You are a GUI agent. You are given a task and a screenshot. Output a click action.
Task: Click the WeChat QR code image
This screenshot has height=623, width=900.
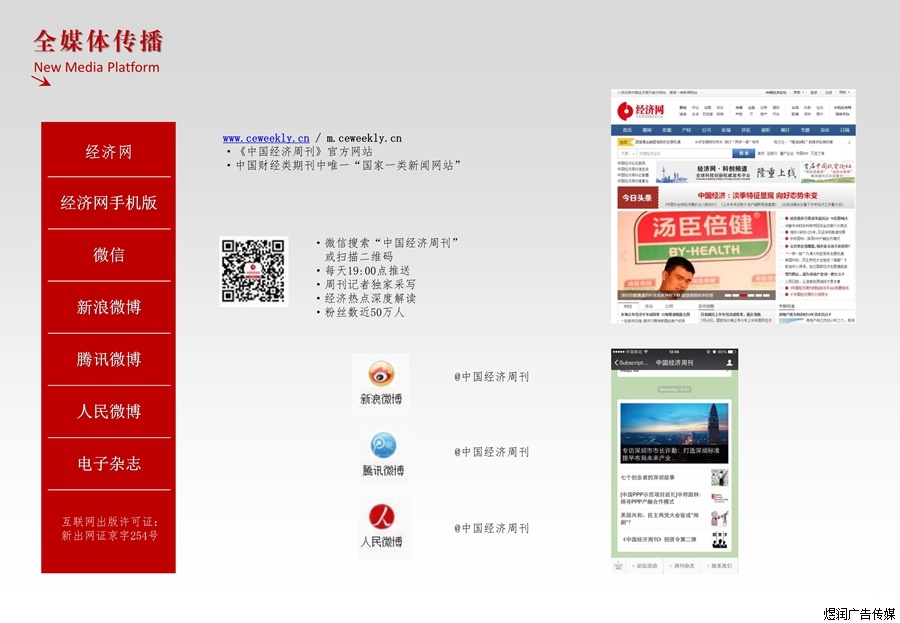pyautogui.click(x=253, y=271)
